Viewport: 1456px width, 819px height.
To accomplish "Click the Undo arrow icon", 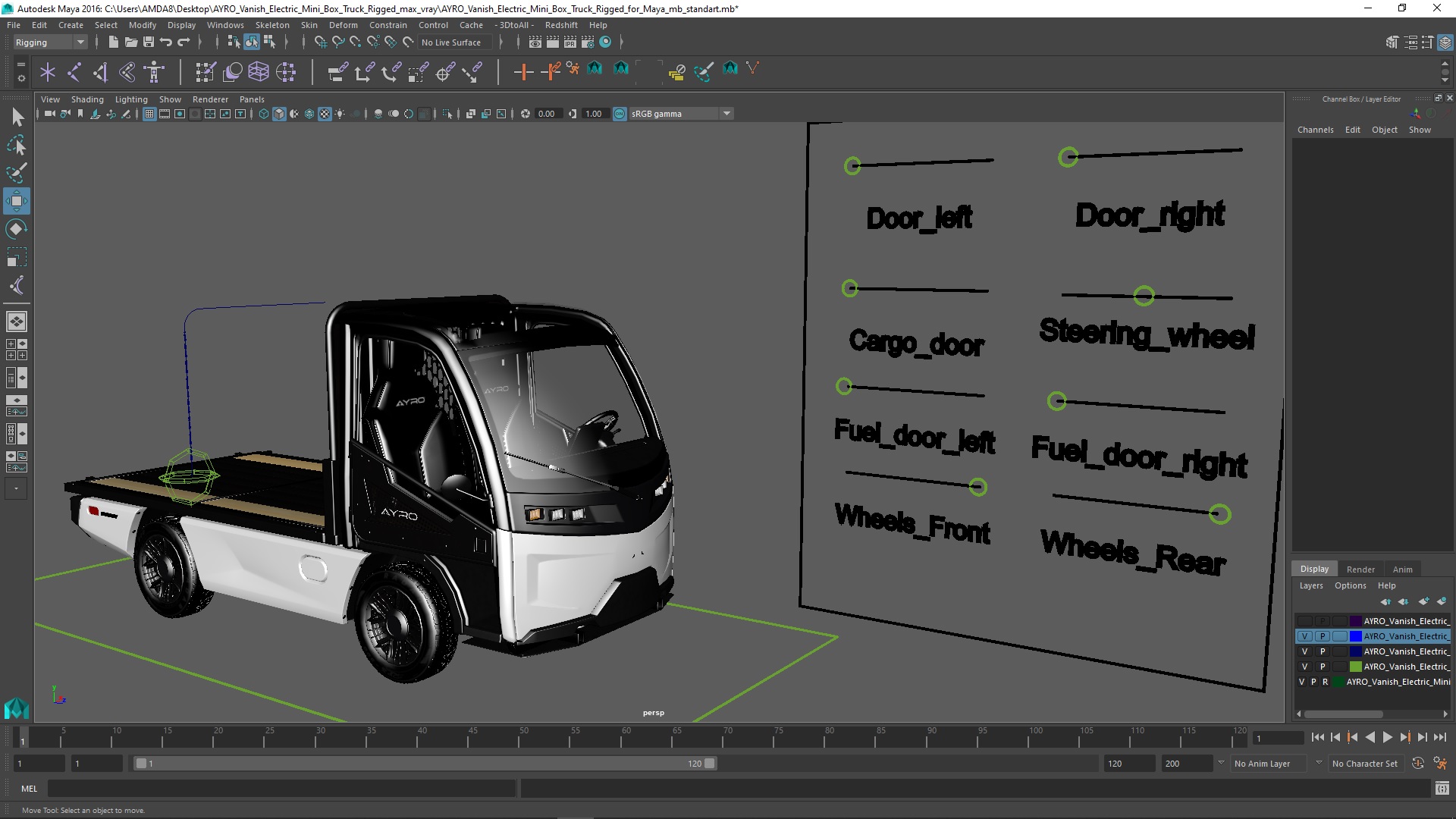I will click(x=166, y=42).
